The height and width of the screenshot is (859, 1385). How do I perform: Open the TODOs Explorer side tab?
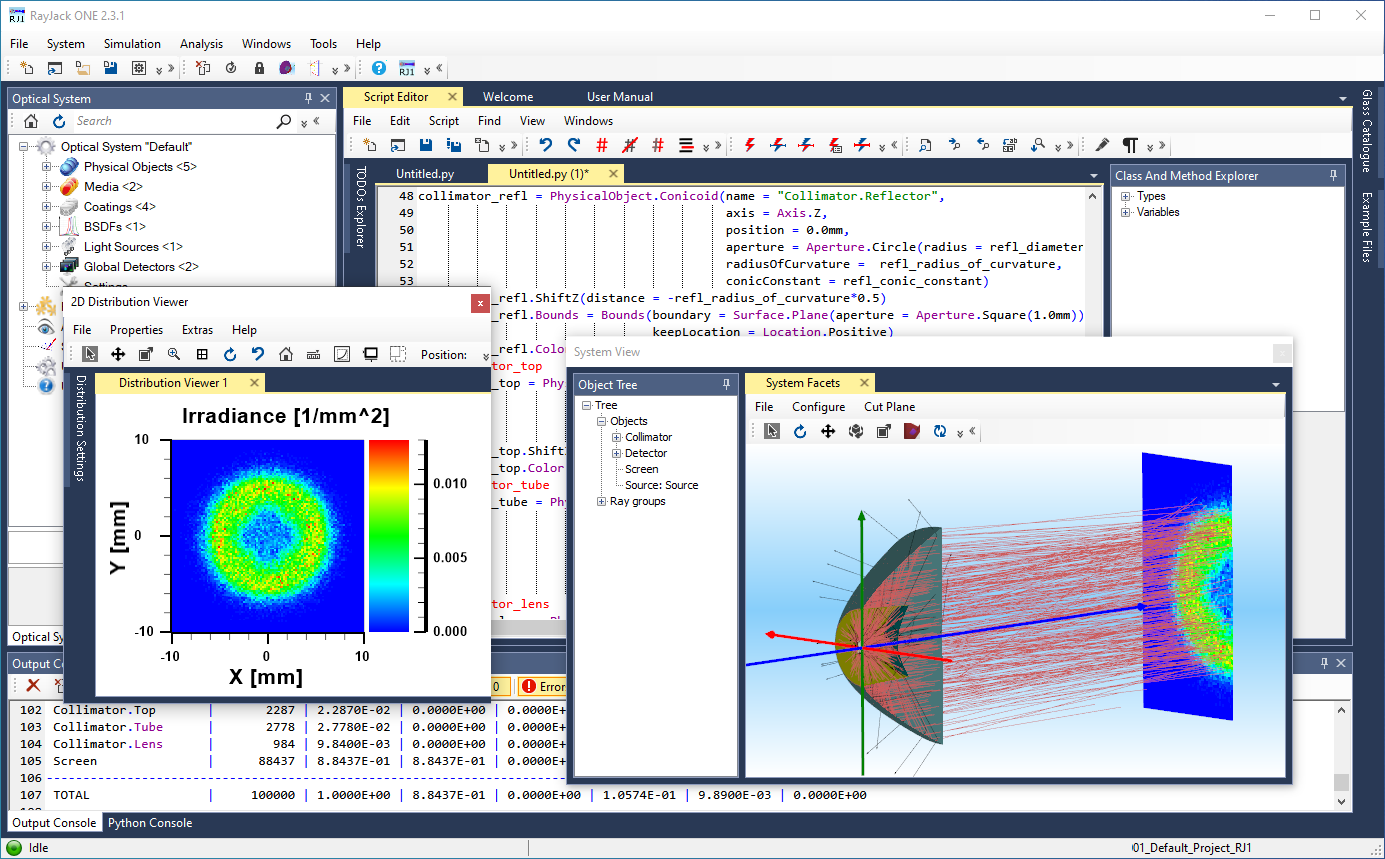pos(361,206)
